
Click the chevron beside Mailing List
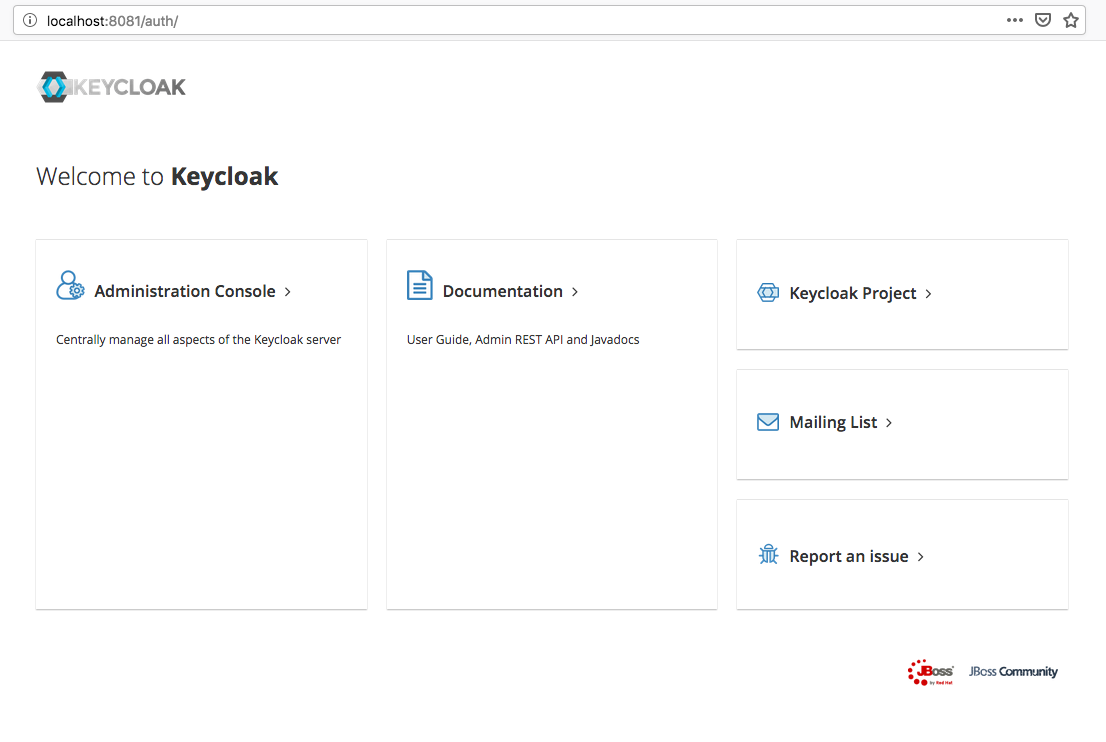coord(889,423)
